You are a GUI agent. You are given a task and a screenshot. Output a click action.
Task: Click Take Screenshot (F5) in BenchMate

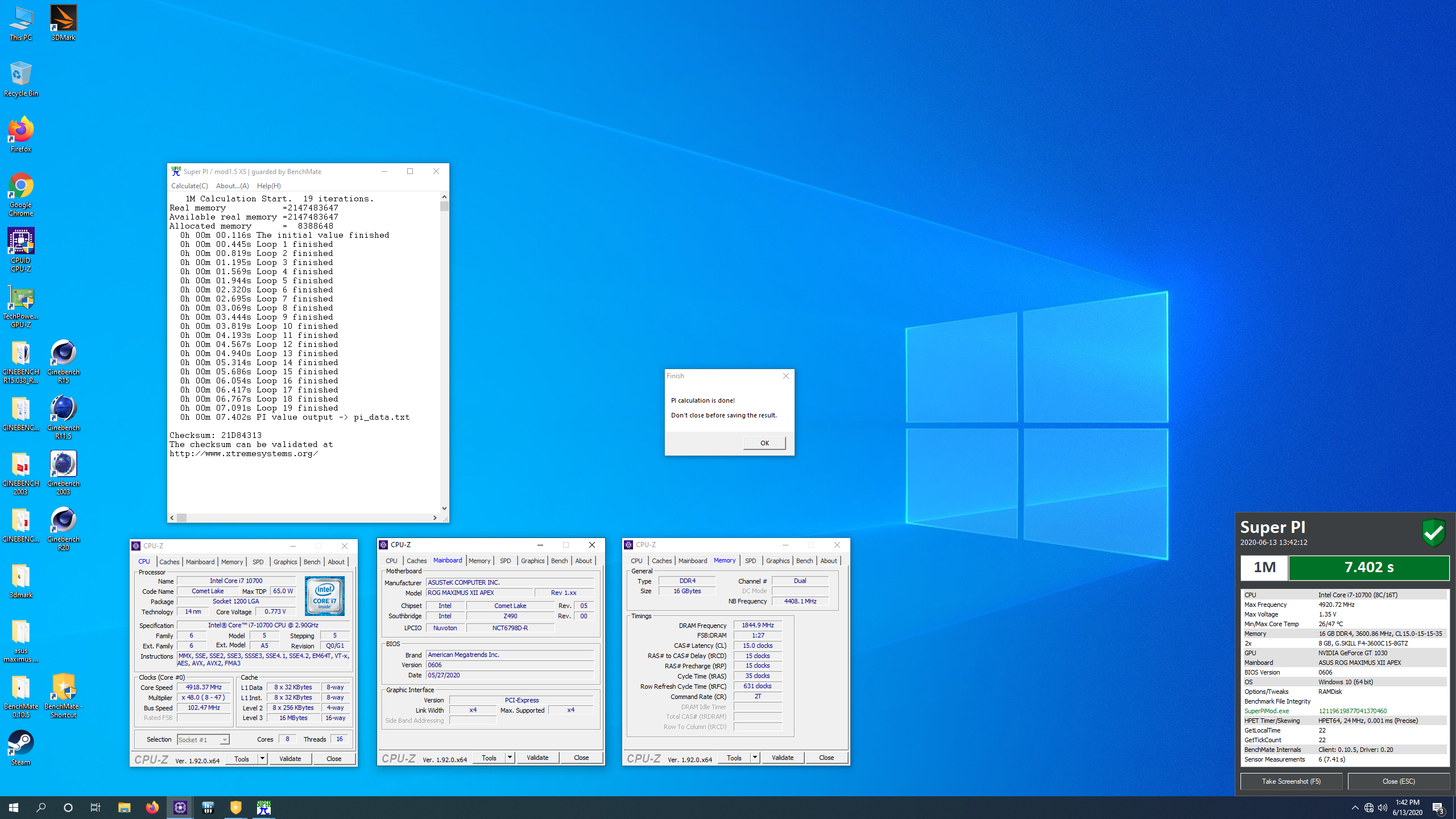1291,781
